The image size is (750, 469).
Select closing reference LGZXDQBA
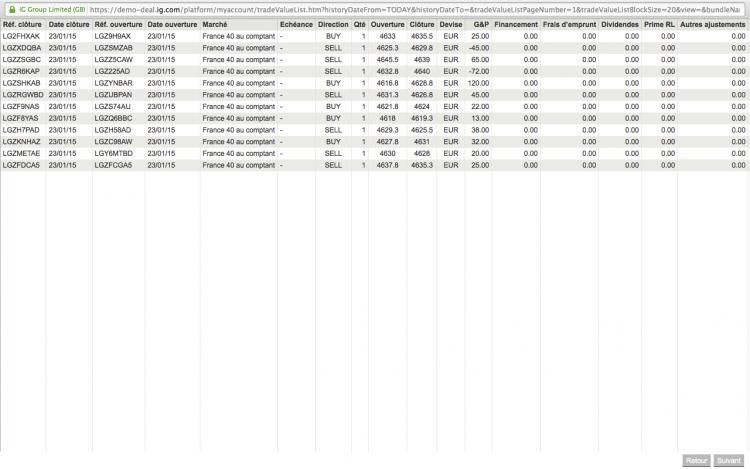(22, 48)
